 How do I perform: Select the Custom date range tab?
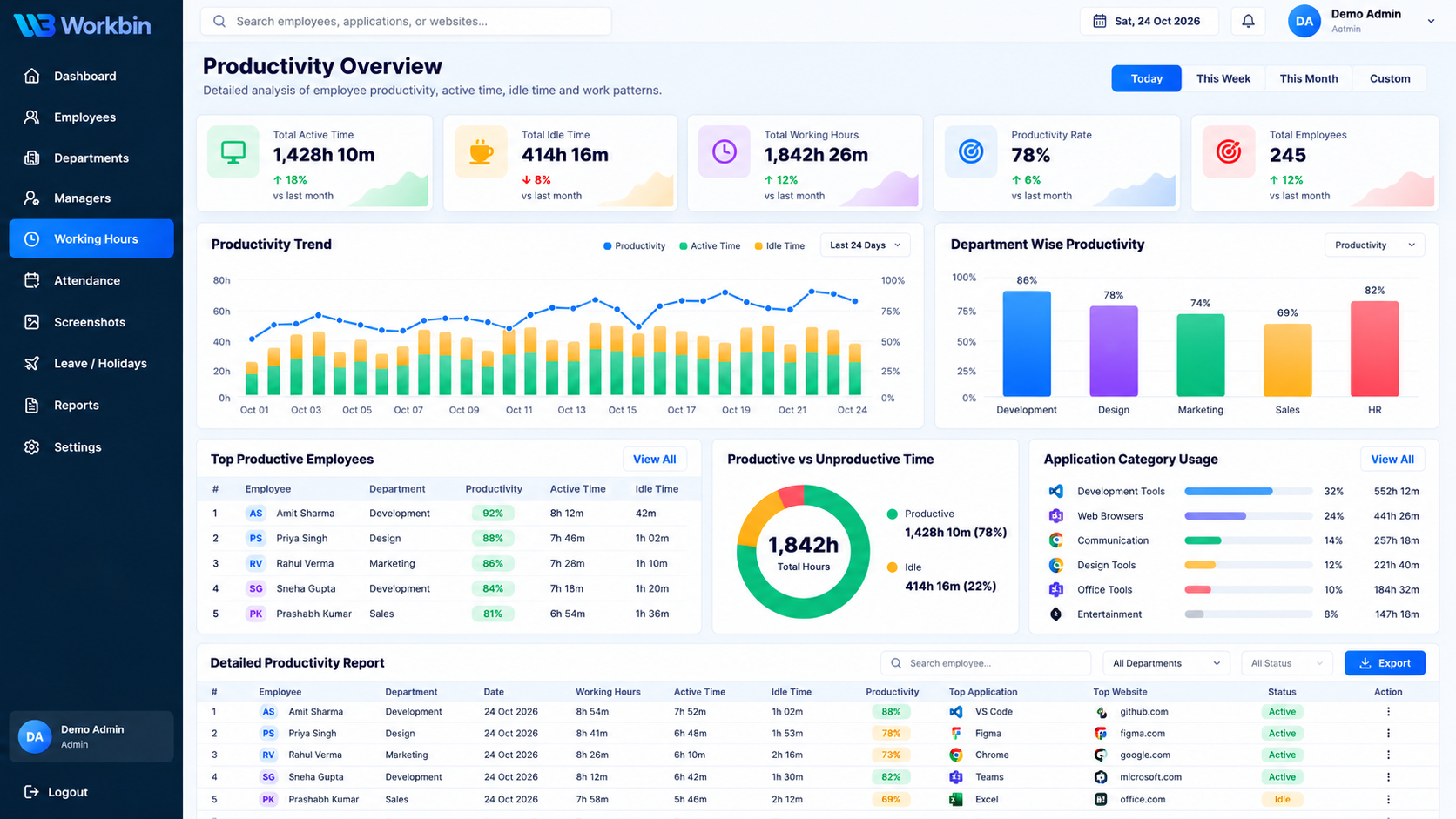[1390, 78]
